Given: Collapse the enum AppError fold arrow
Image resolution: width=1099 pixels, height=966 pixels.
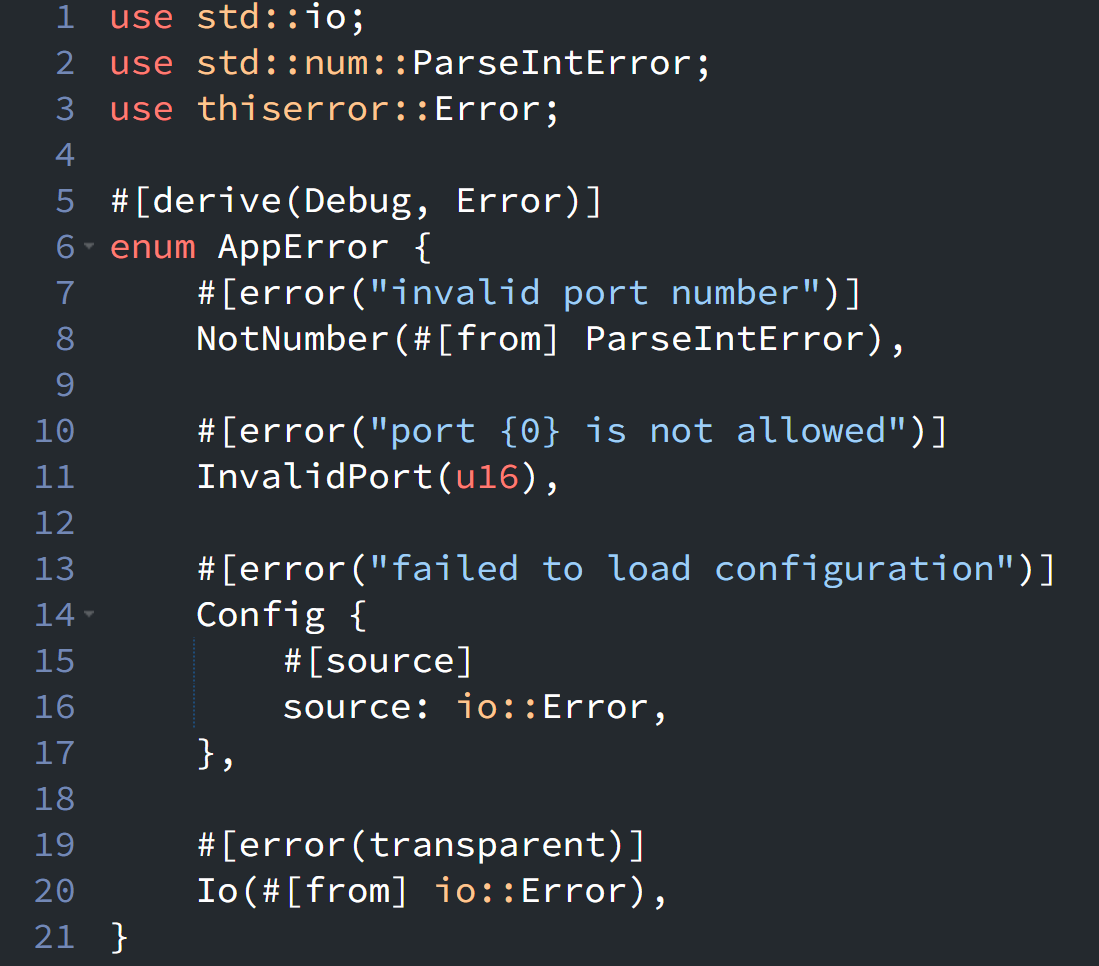Looking at the screenshot, I should [x=89, y=246].
